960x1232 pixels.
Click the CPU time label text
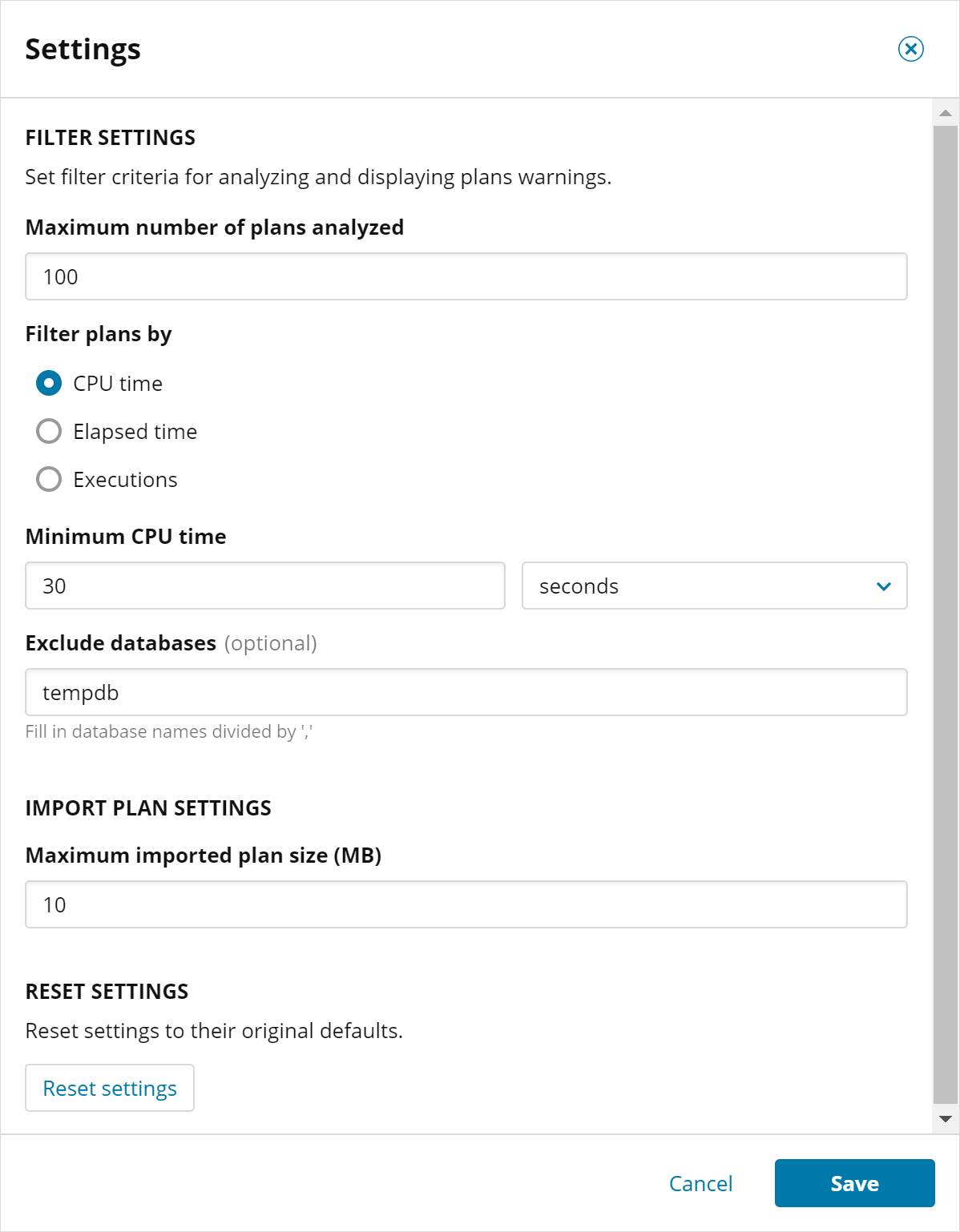pyautogui.click(x=118, y=384)
